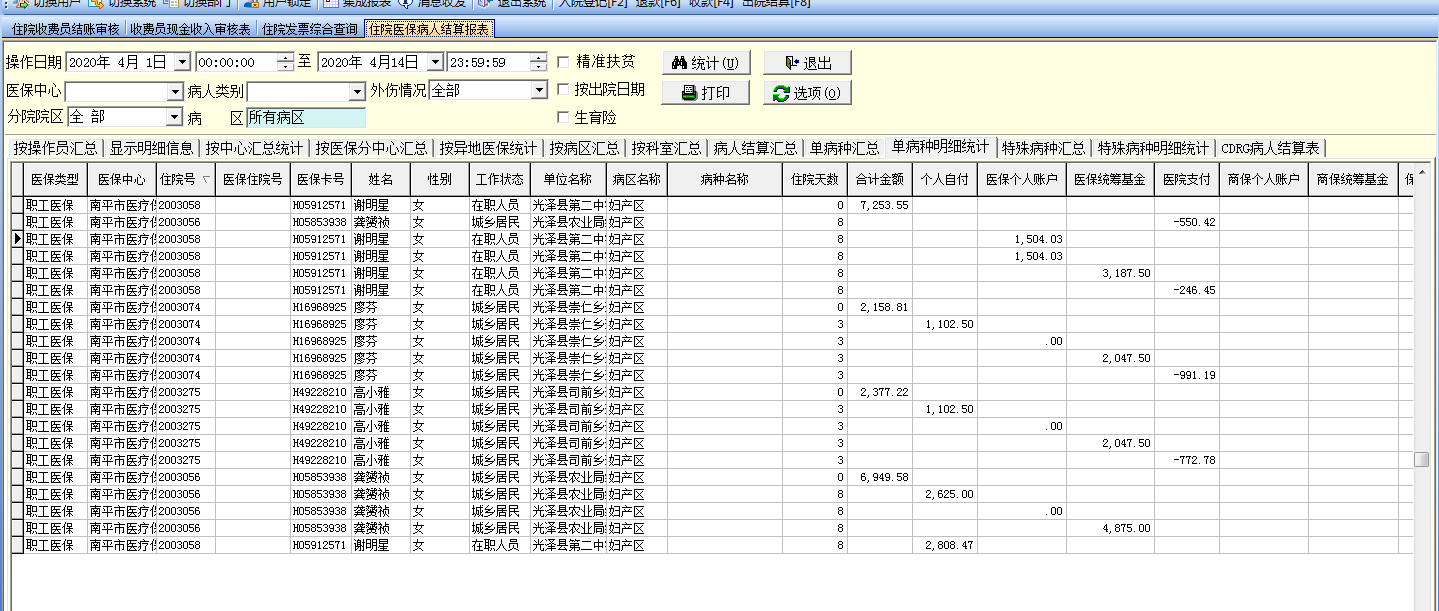Click the 统计 button with the binoculars icon
The width and height of the screenshot is (1439, 611).
click(706, 63)
